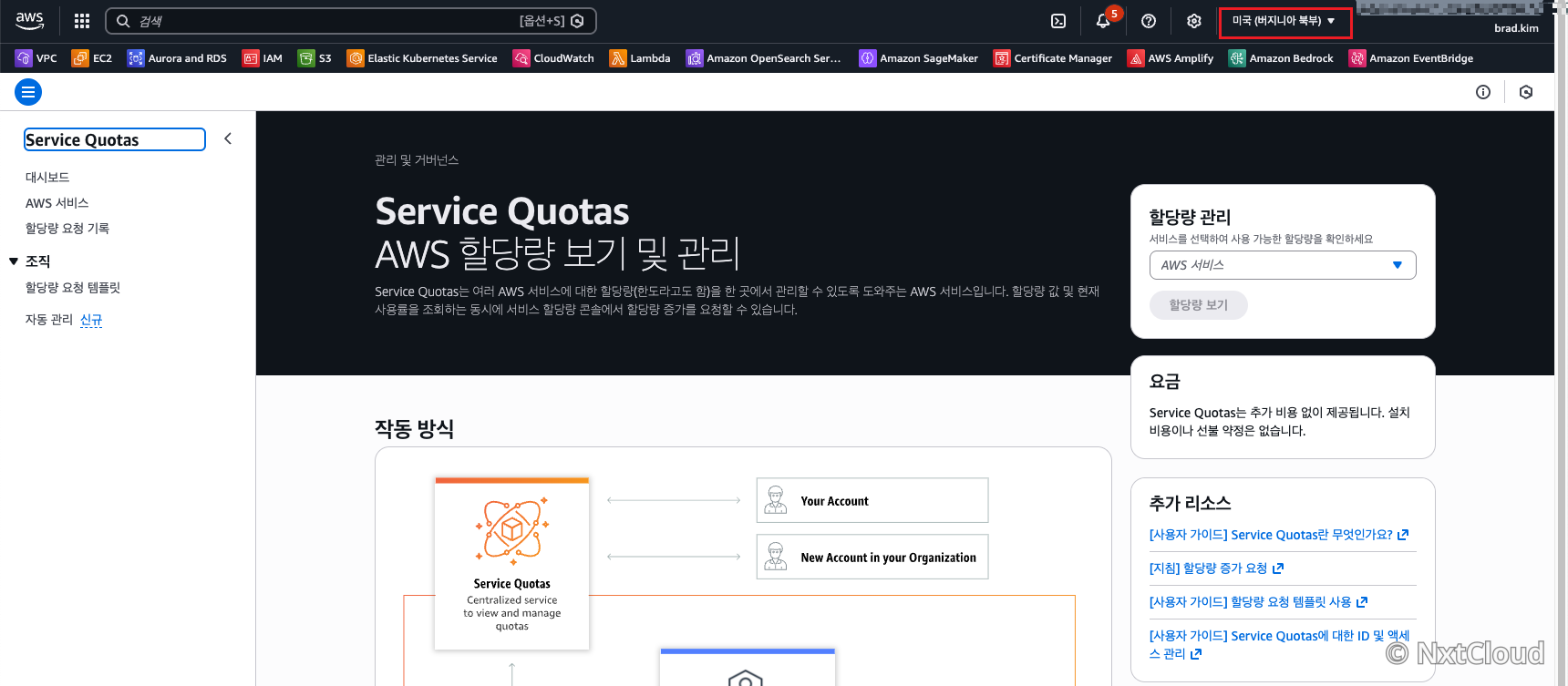The width and height of the screenshot is (1568, 686).
Task: Open the settings gear icon
Action: [1194, 21]
